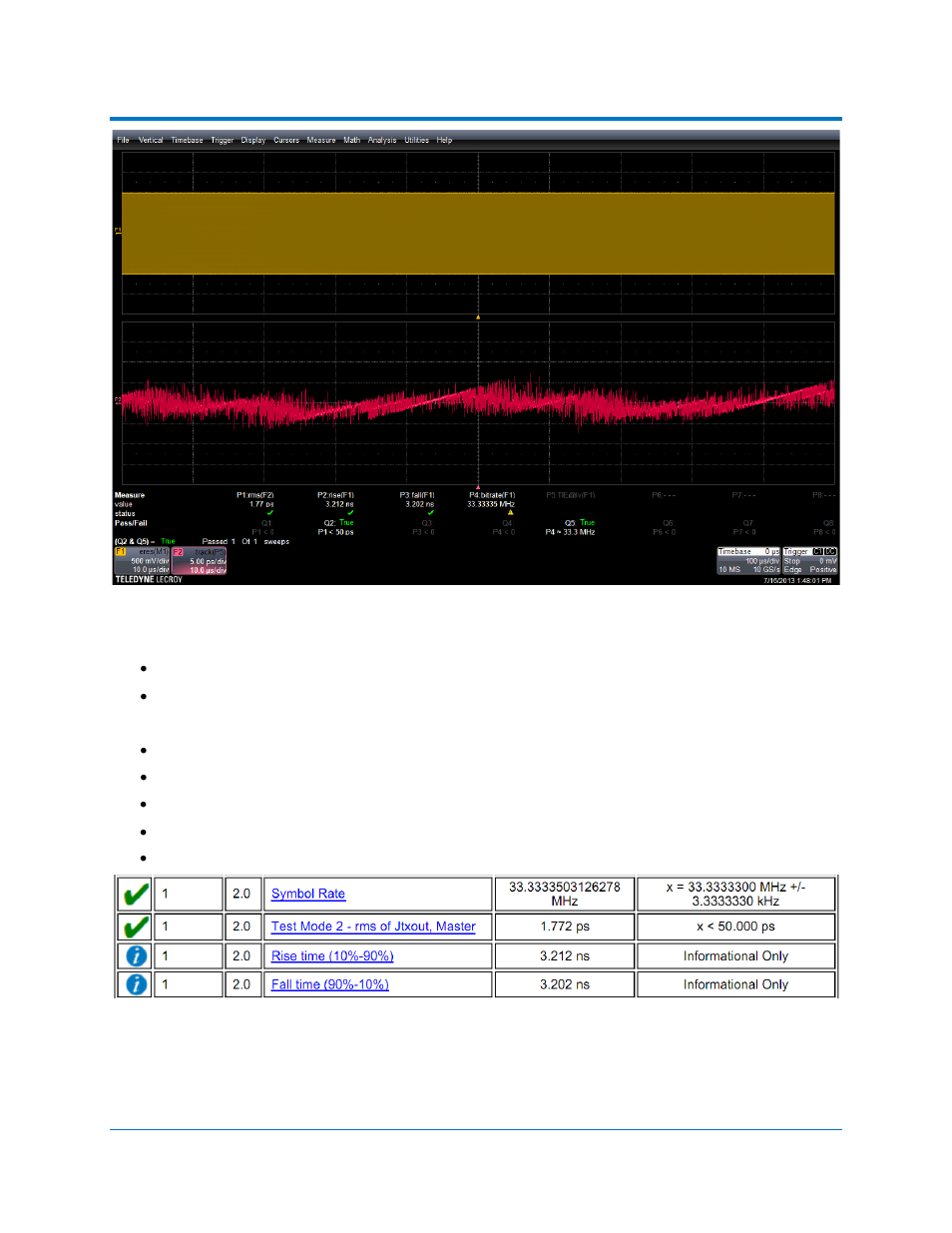Open Test Mode 2 rms of Jtxout link

tap(373, 926)
